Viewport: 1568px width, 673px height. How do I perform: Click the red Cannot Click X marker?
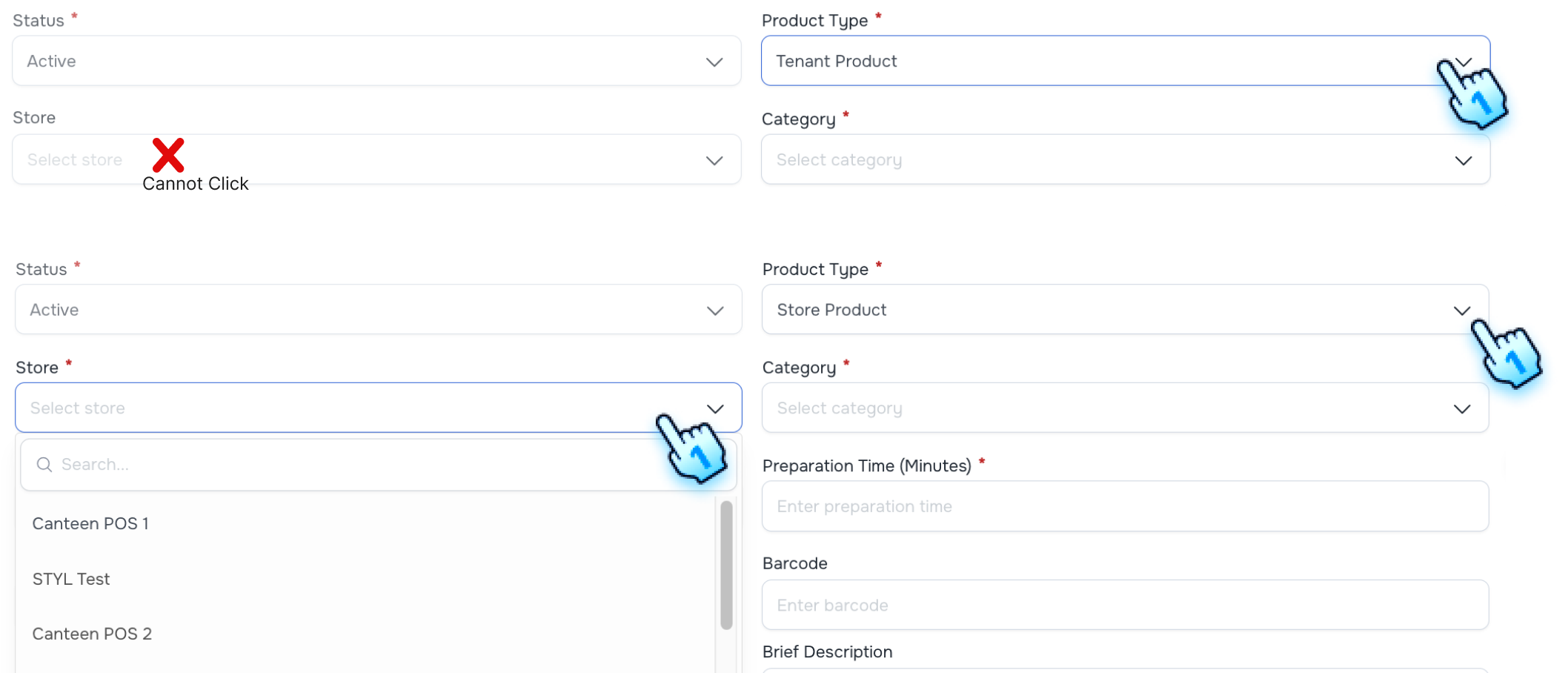[168, 155]
